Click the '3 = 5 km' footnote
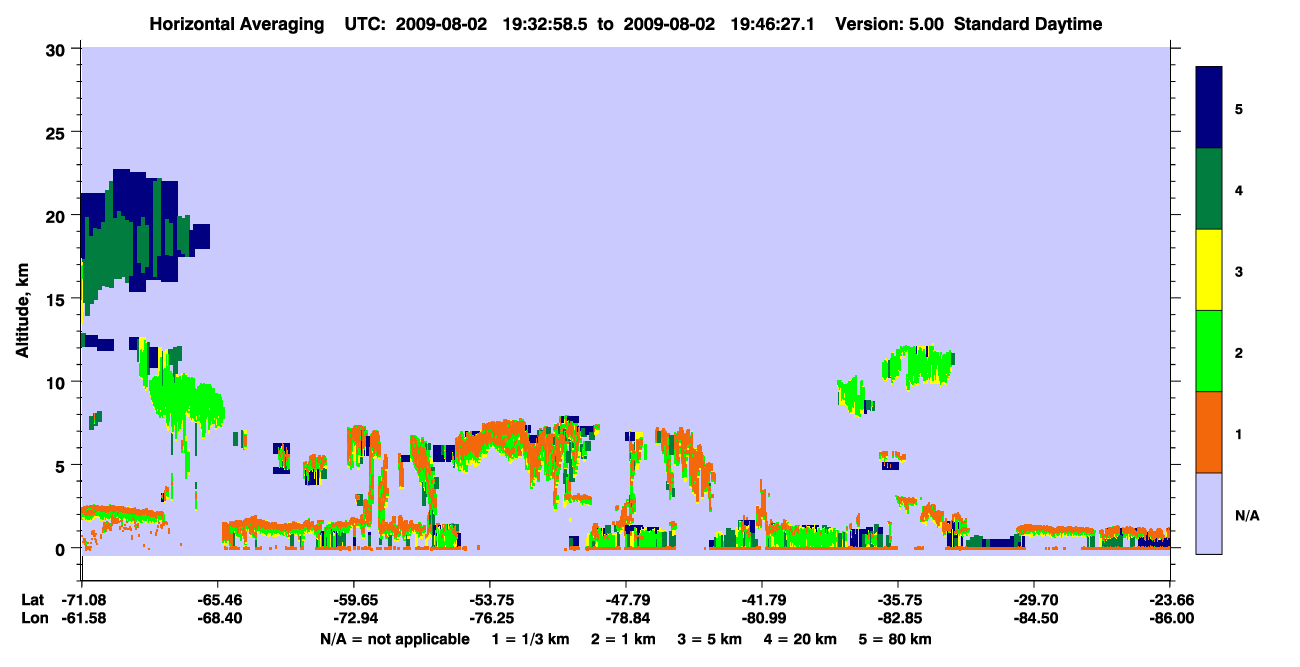1300x667 pixels. coord(709,639)
